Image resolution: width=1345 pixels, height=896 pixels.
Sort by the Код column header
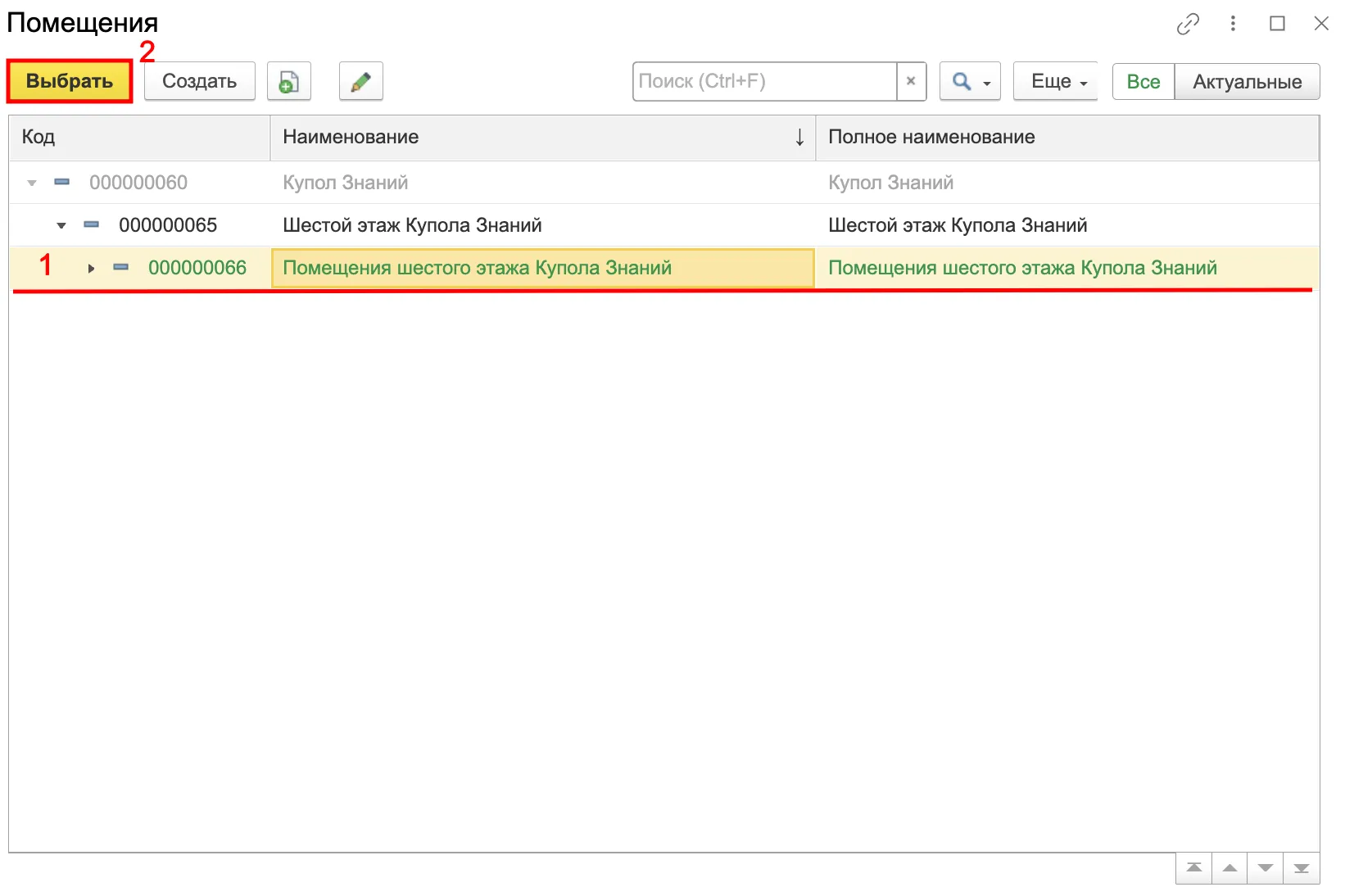pos(139,138)
